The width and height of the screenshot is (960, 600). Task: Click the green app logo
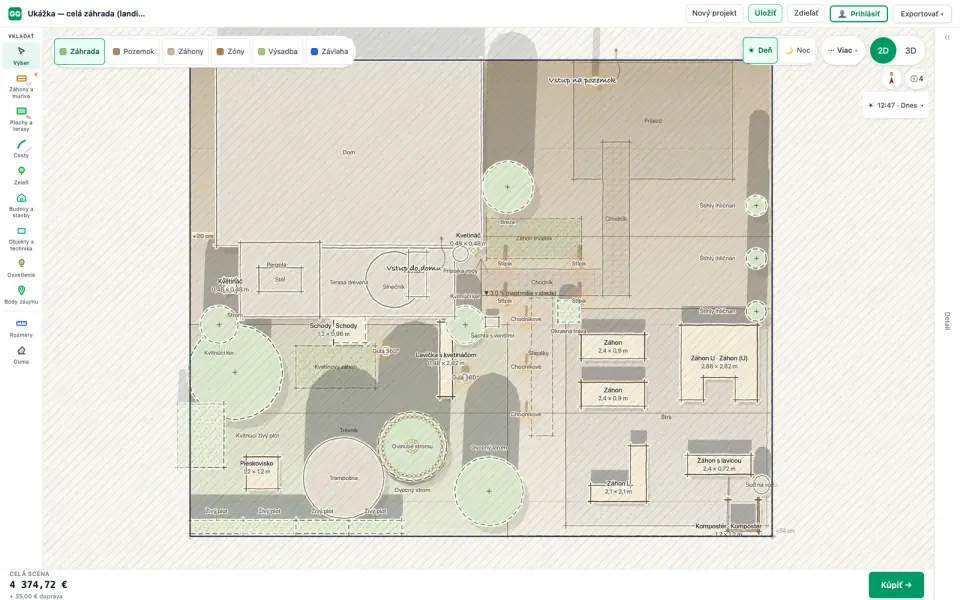tap(15, 13)
